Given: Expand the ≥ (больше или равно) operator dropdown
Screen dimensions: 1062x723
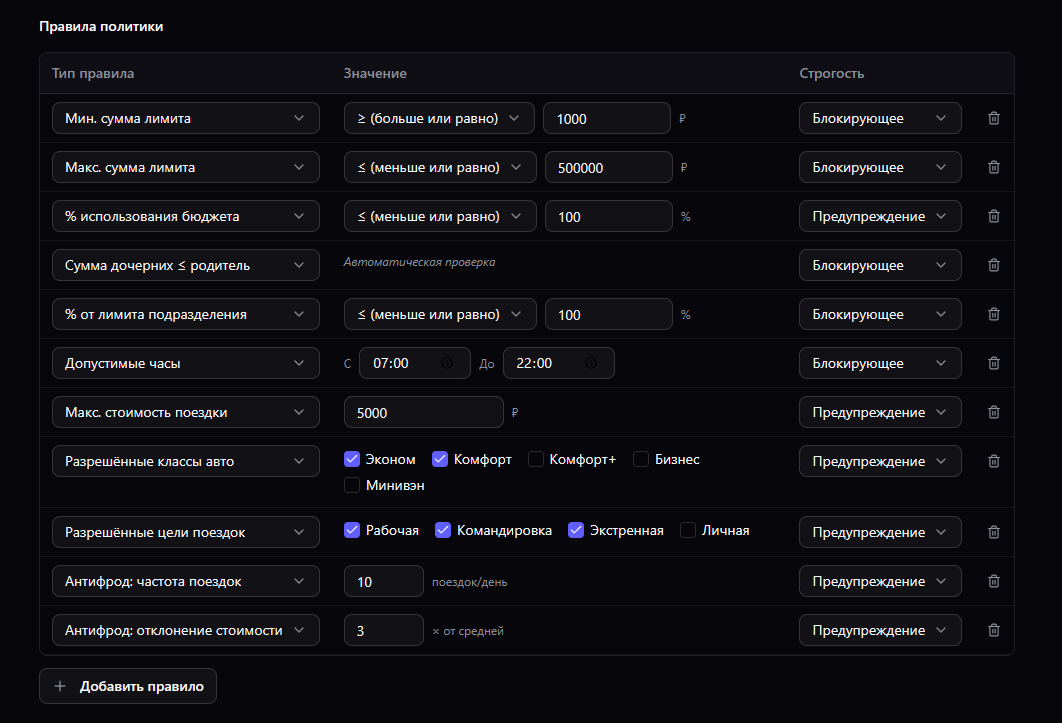Looking at the screenshot, I should pos(439,118).
